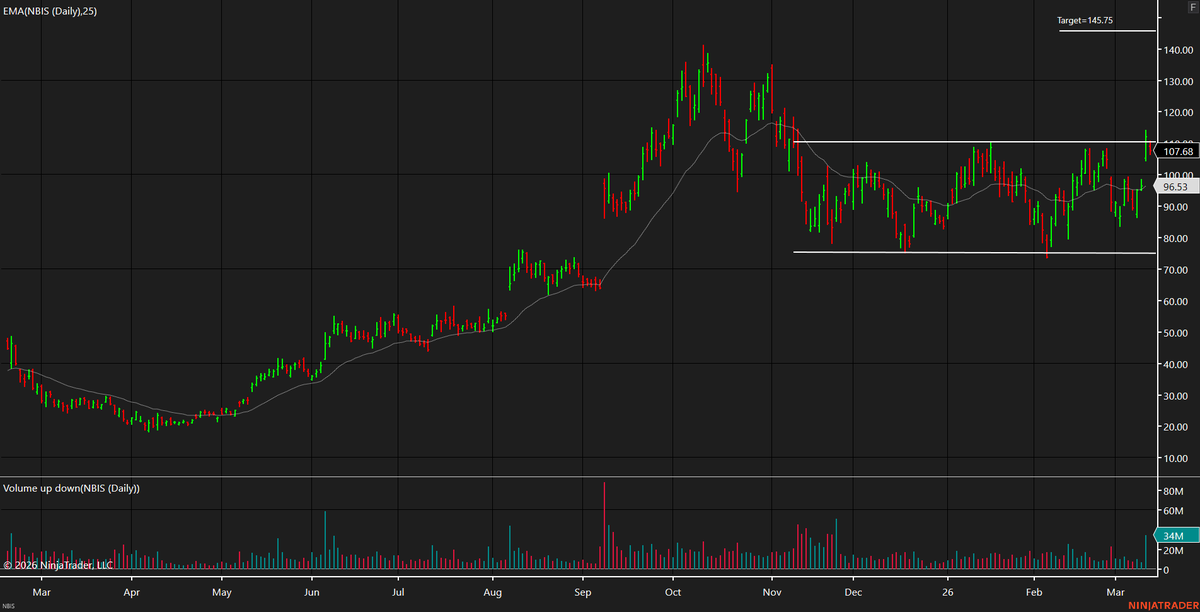Image resolution: width=1200 pixels, height=612 pixels.
Task: Click the 140.00 price axis label
Action: click(x=1177, y=49)
